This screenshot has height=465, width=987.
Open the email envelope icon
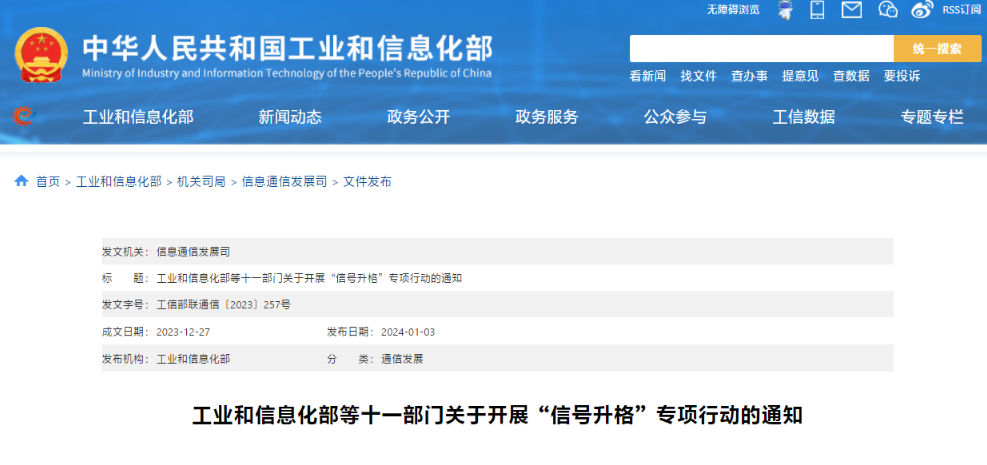click(x=852, y=9)
